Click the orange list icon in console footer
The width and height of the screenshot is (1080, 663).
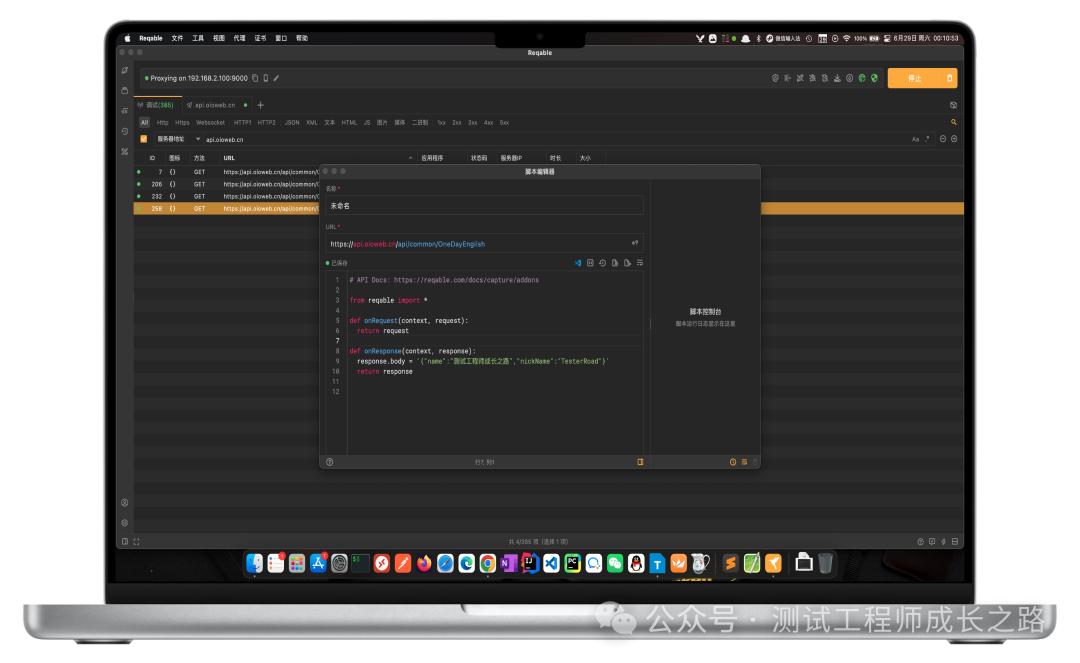[744, 462]
